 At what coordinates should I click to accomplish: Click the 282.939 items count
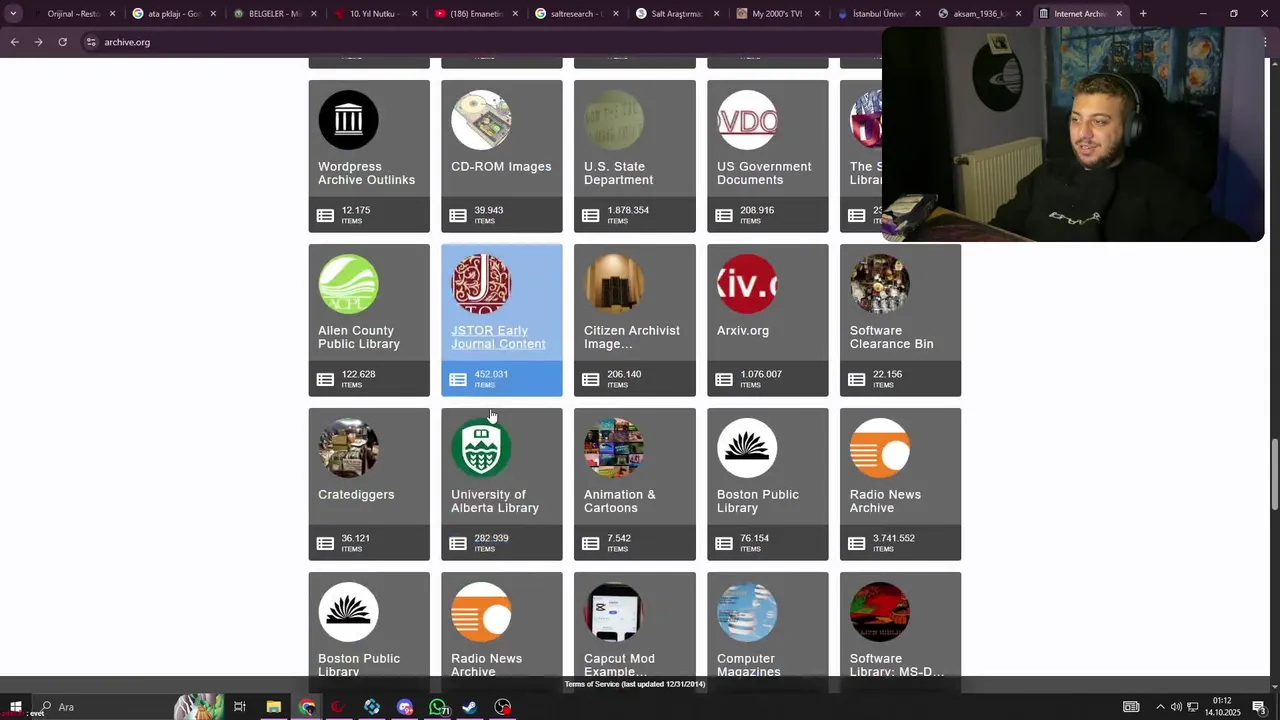pos(491,538)
